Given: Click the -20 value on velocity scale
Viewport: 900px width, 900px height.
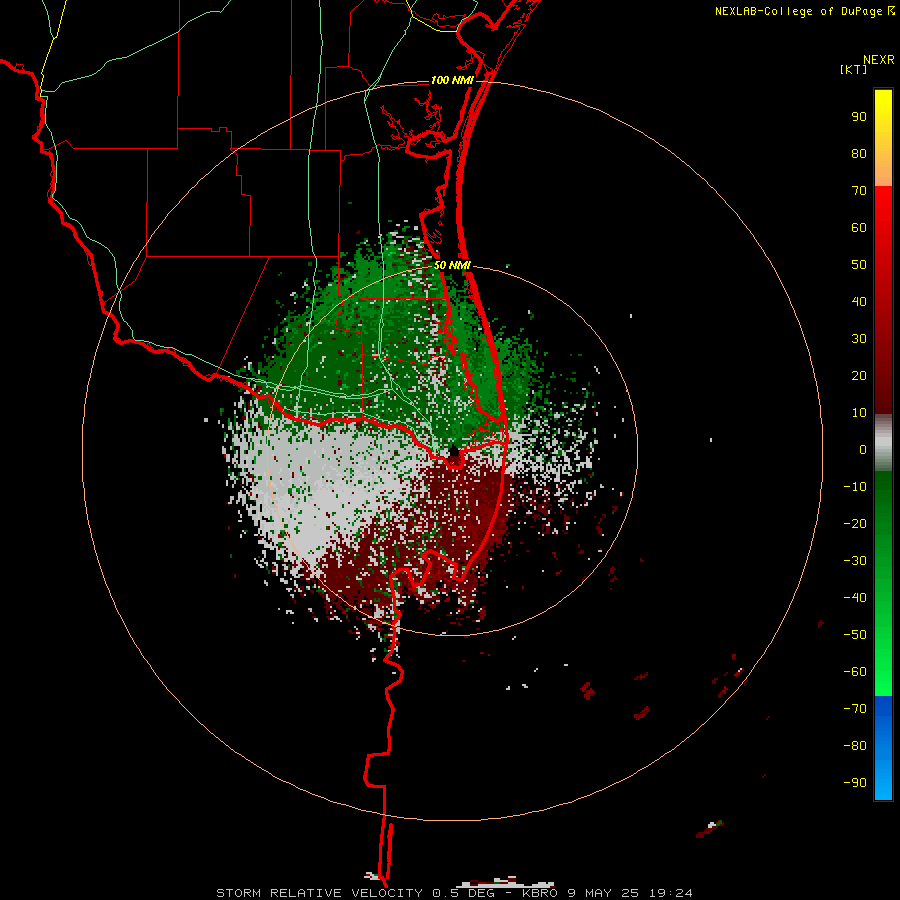Looking at the screenshot, I should pos(855,523).
